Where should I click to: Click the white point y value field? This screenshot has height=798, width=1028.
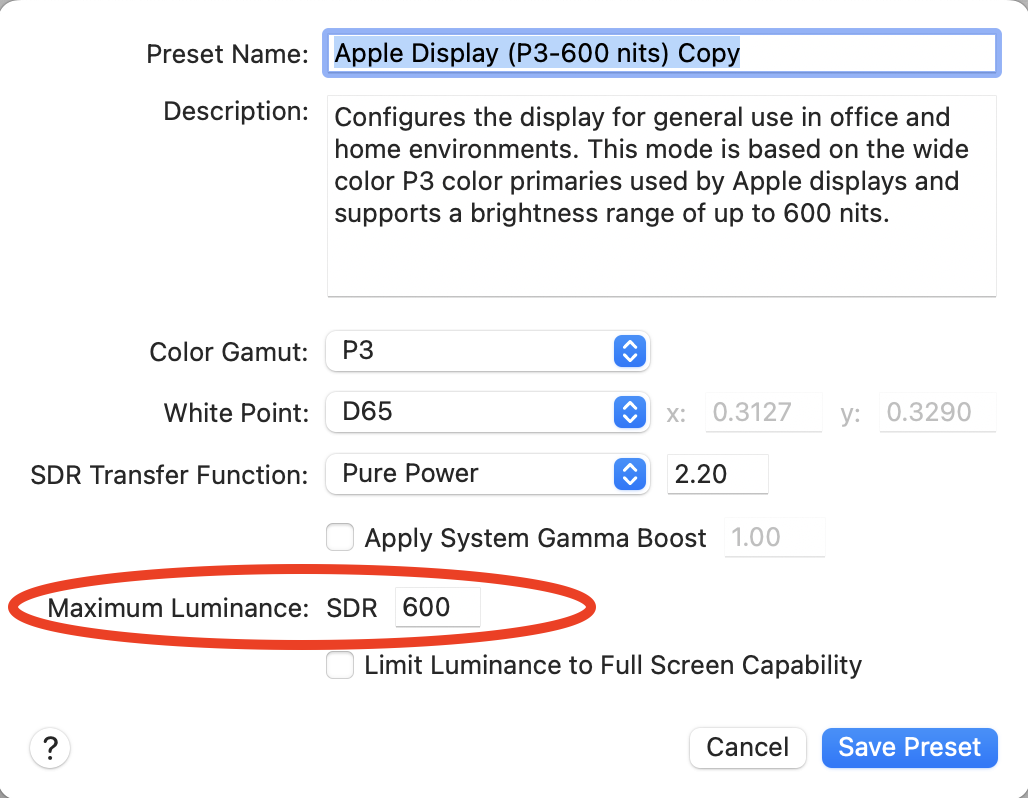pos(936,412)
